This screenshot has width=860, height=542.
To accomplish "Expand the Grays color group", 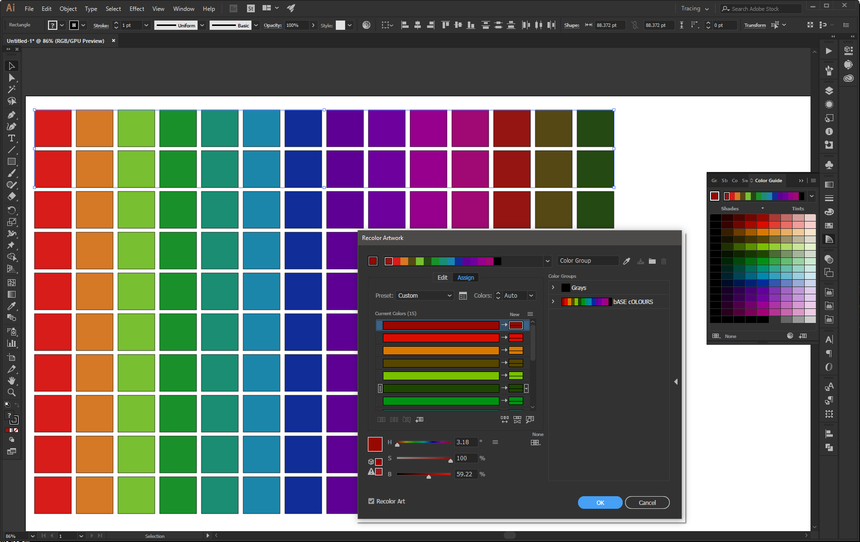I will click(553, 288).
